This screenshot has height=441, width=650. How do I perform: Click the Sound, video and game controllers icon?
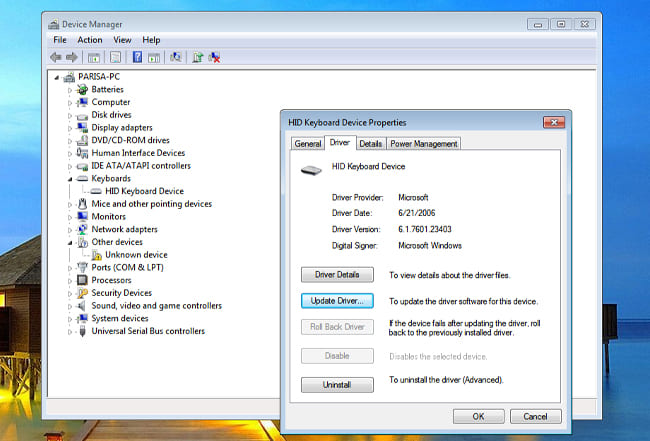[x=82, y=306]
